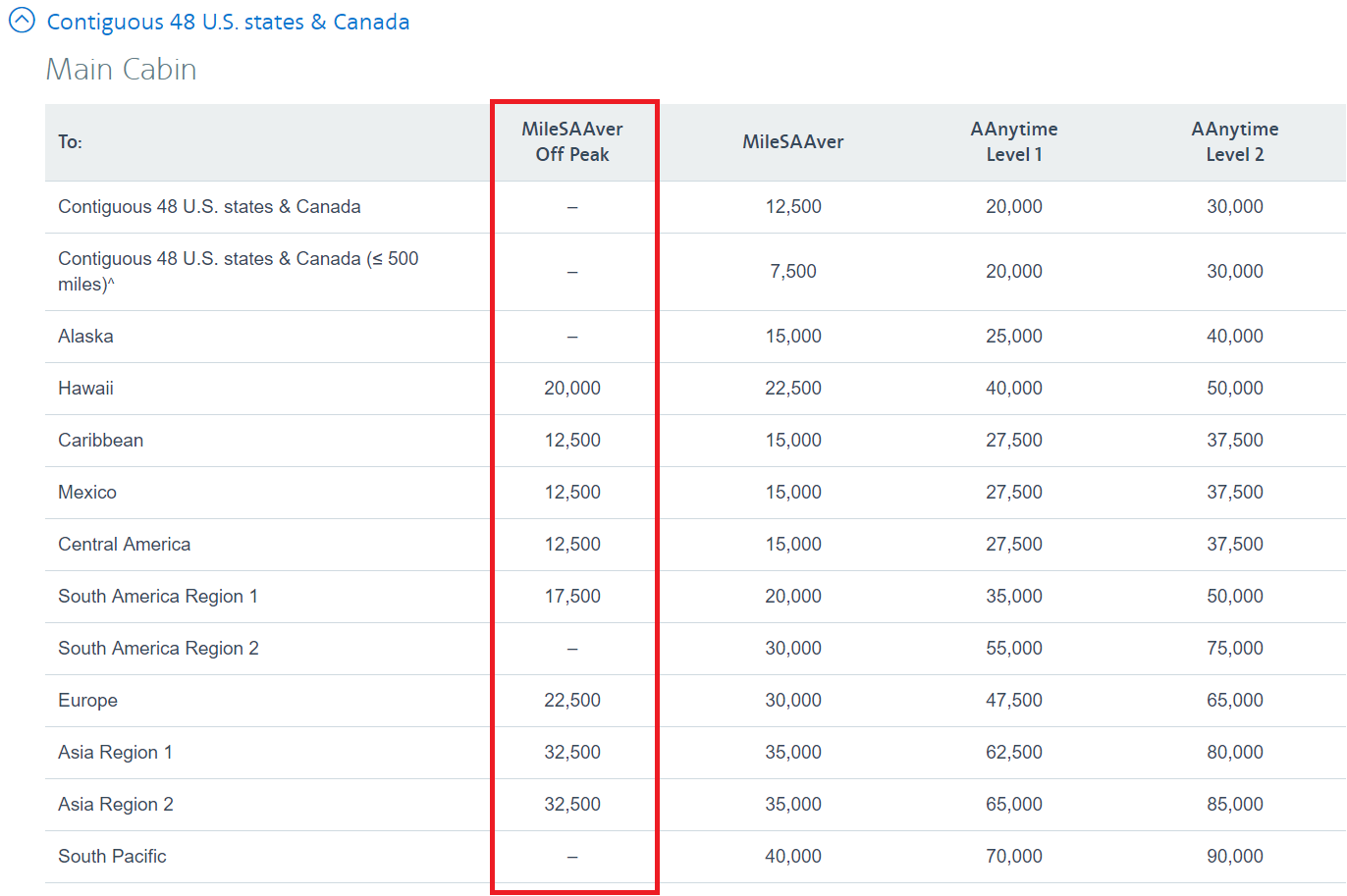Viewport: 1347px width, 896px height.
Task: Select the 'Contiguous 48 U.S. states & Canada' row label
Action: [x=209, y=207]
